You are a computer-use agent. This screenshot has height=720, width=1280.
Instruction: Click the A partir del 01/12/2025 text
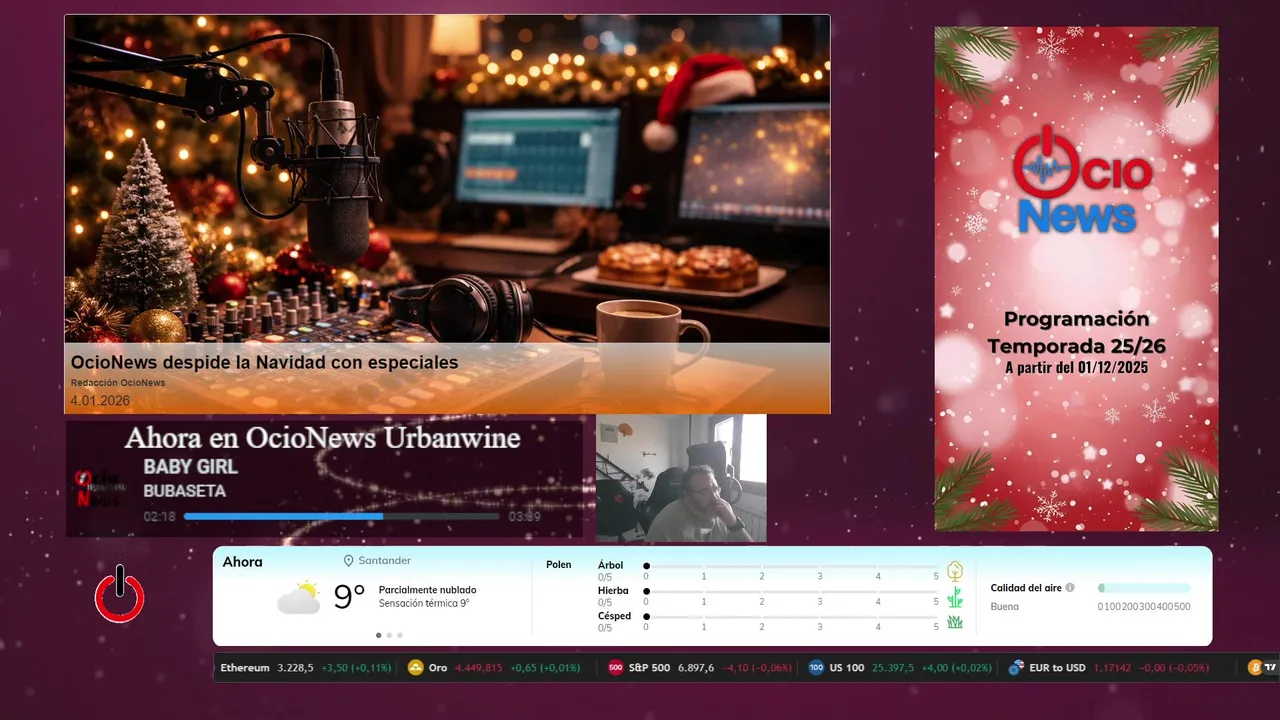click(1076, 368)
